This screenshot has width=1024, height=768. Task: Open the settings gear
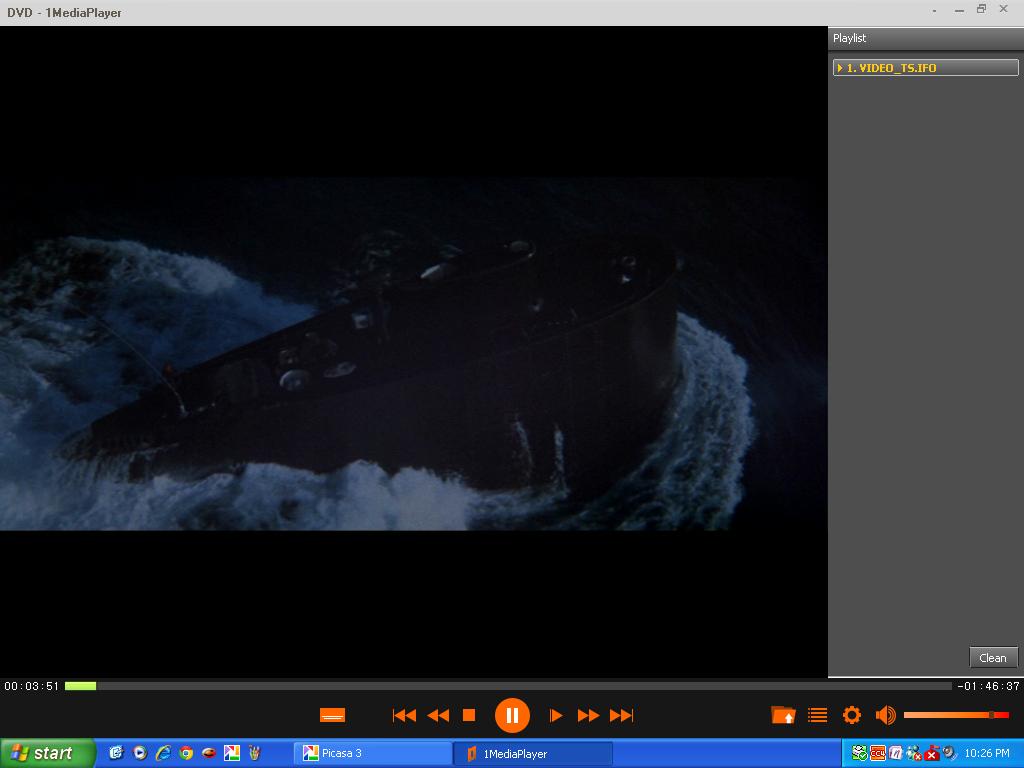point(852,715)
